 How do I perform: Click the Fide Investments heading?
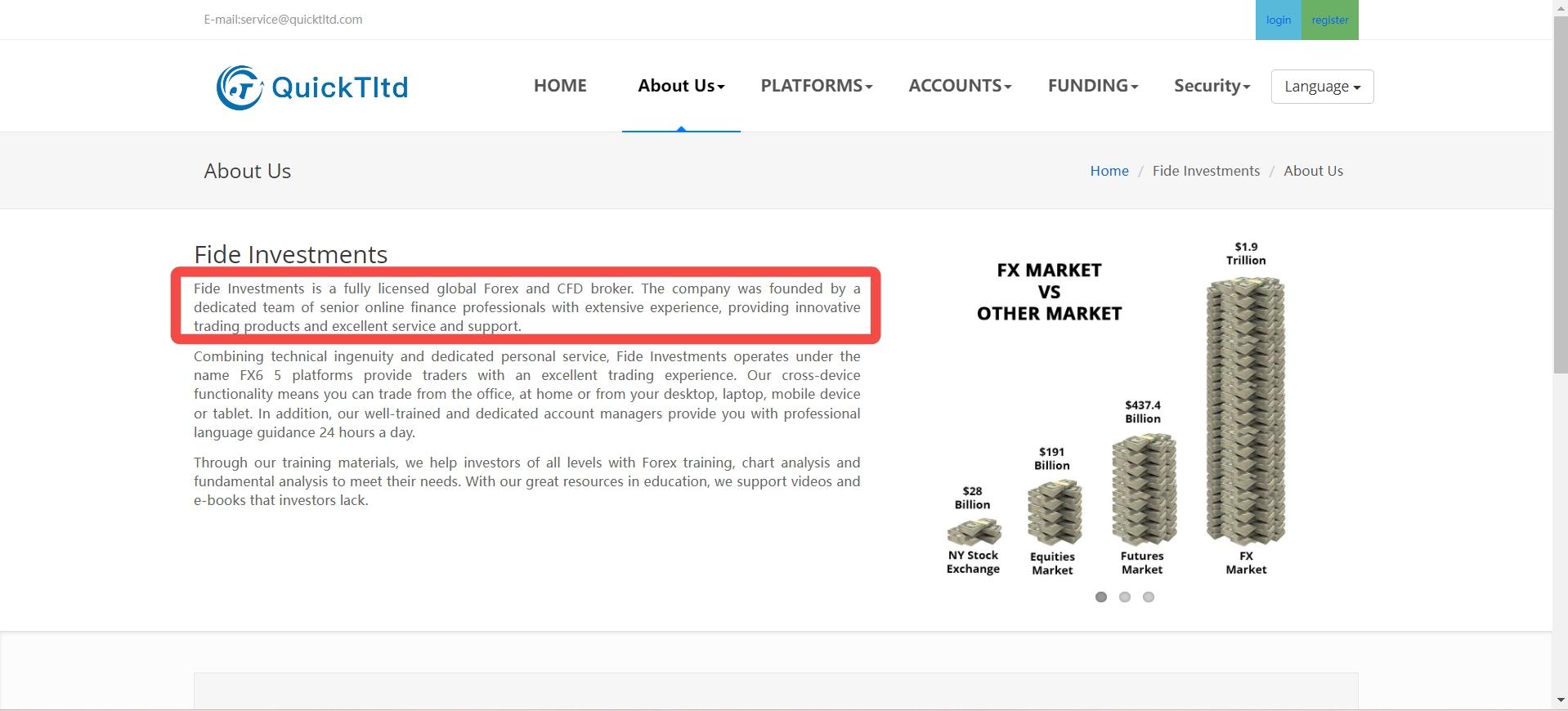[290, 254]
